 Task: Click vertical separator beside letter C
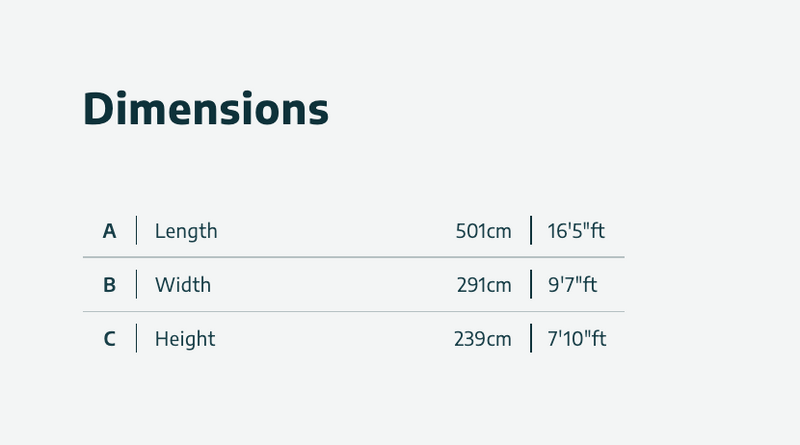137,339
